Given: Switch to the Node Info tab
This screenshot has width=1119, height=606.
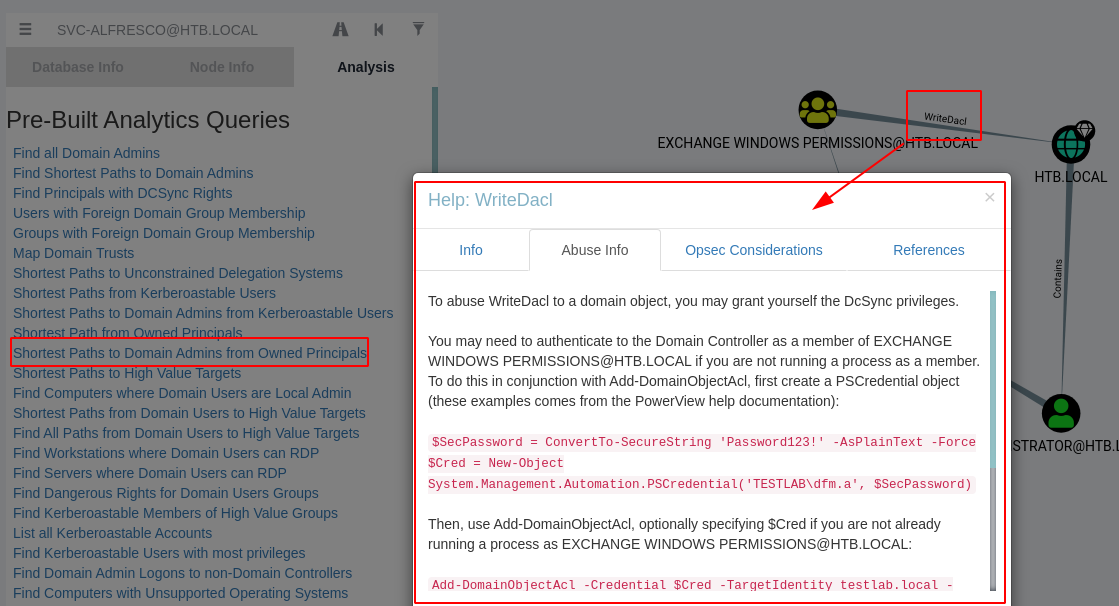Looking at the screenshot, I should click(222, 67).
